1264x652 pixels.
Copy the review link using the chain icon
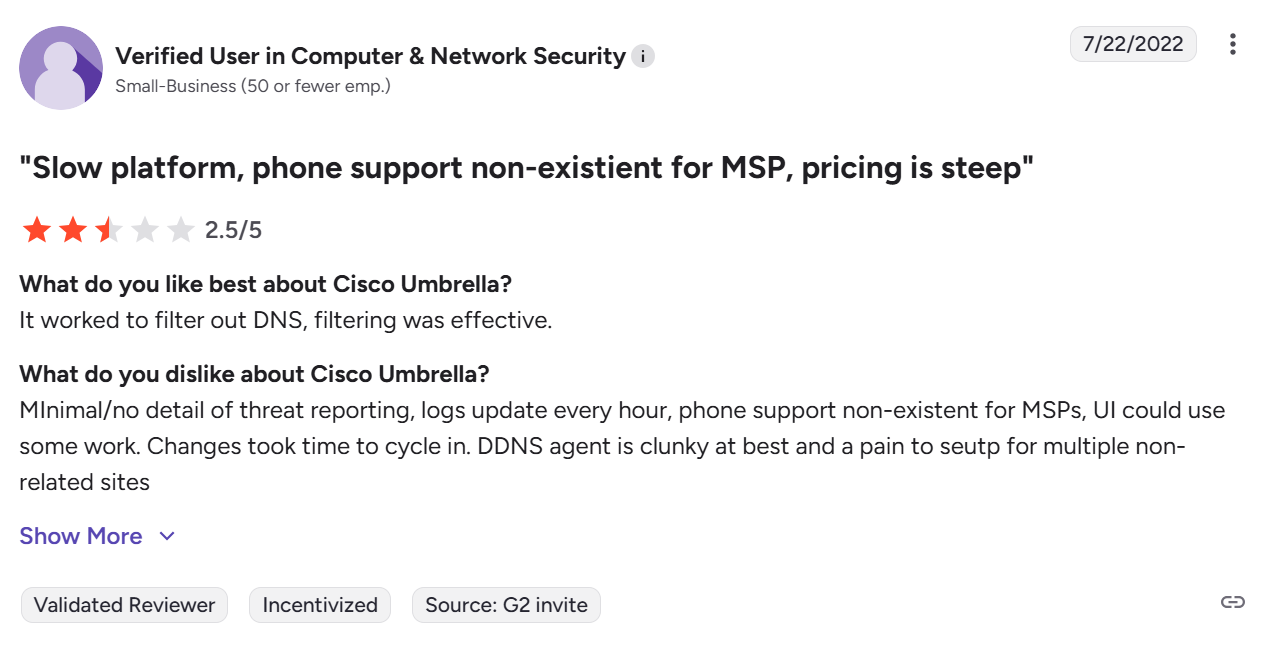[1232, 602]
